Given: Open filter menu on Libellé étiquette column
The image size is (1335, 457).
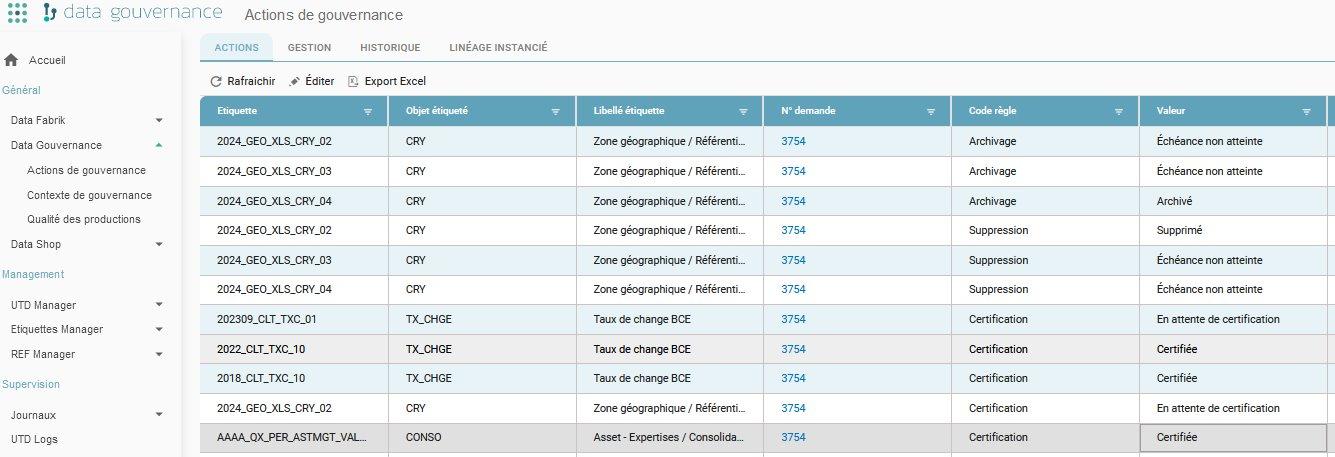Looking at the screenshot, I should [743, 111].
